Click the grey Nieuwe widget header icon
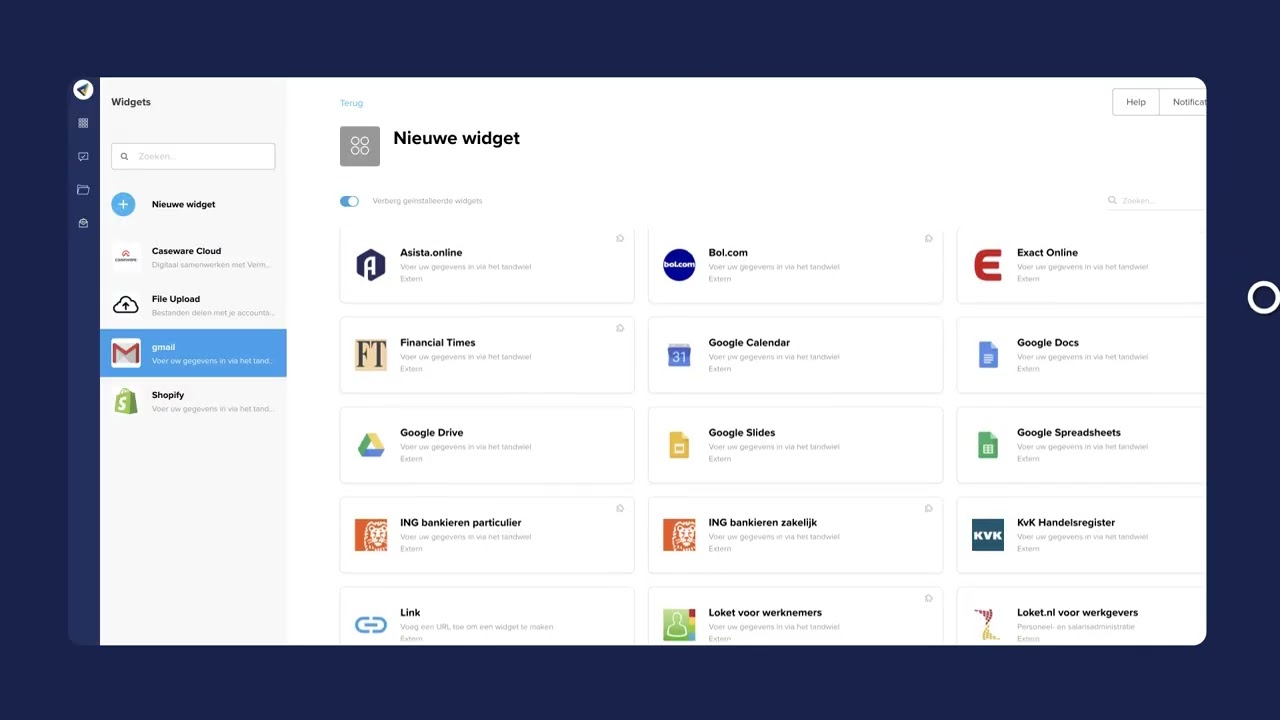 point(360,146)
